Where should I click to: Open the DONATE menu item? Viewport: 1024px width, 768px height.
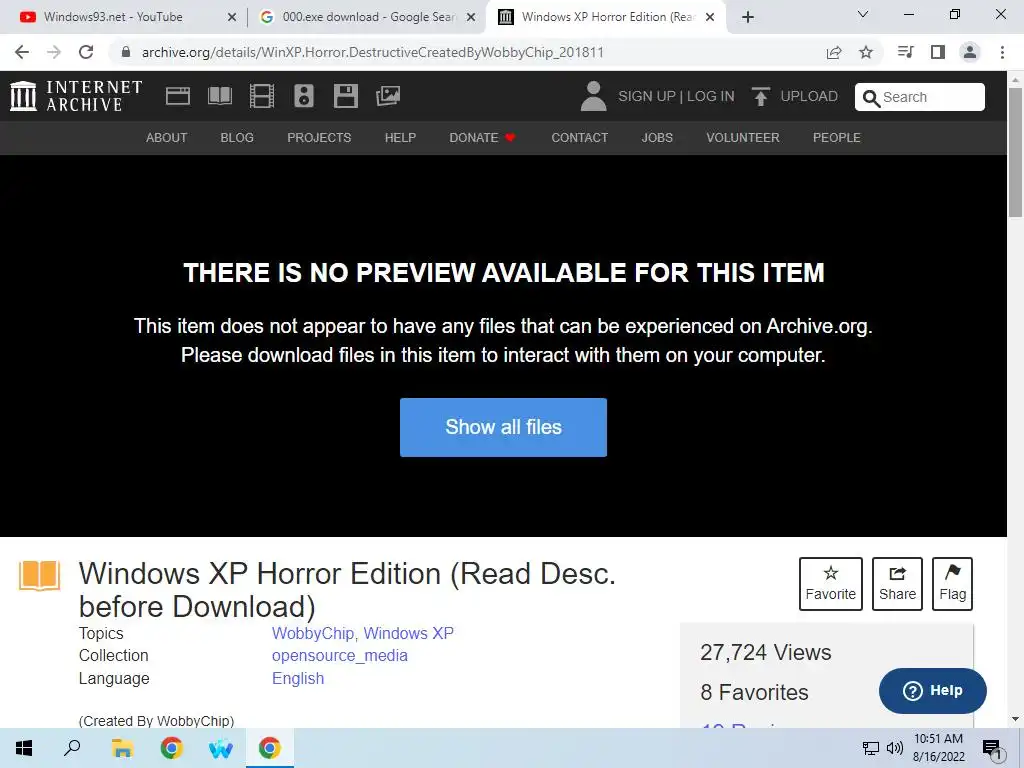tap(482, 138)
